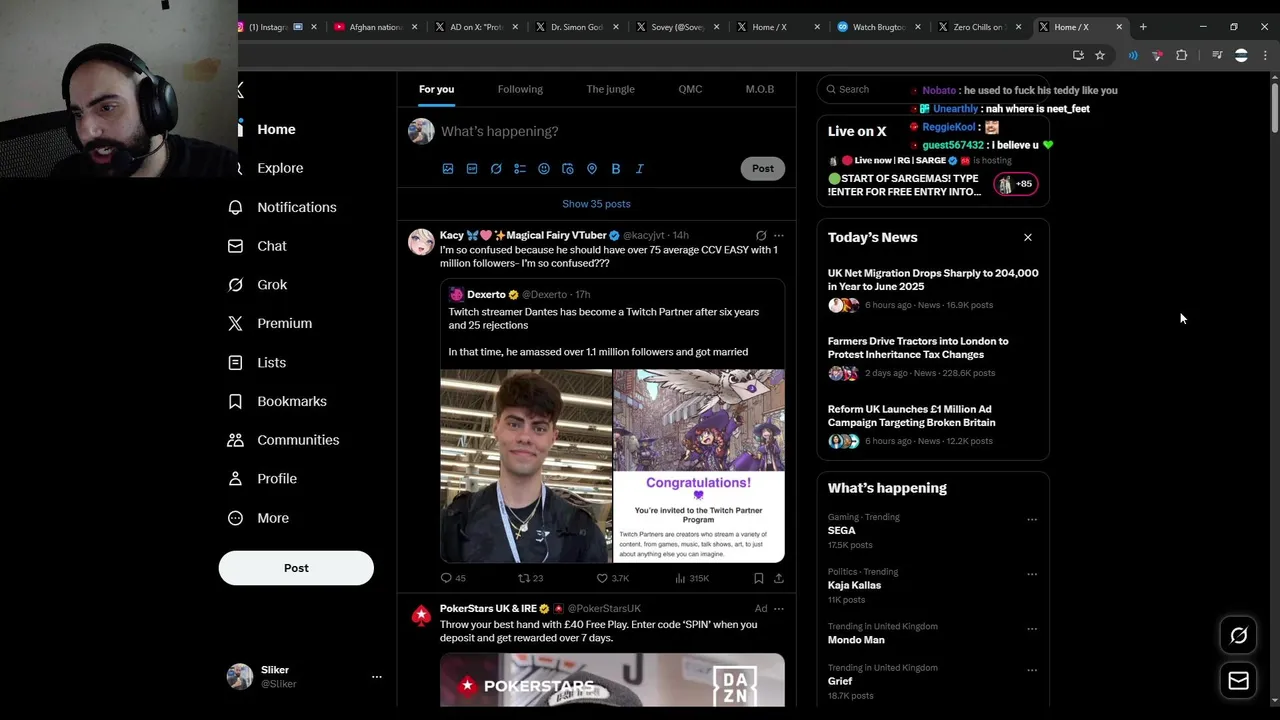
Task: Open Grok icon in sidebar
Action: [235, 285]
